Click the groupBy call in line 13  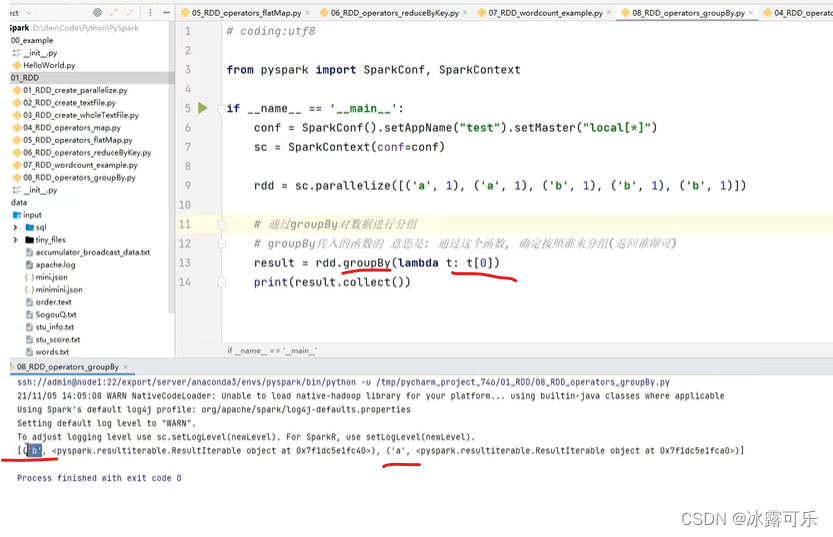(367, 263)
